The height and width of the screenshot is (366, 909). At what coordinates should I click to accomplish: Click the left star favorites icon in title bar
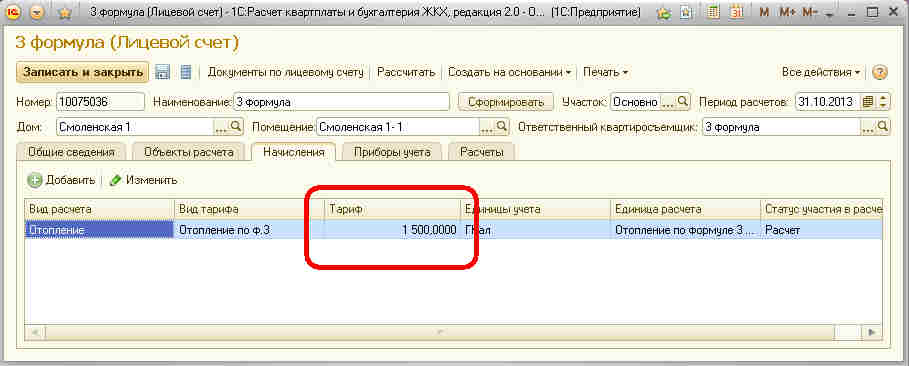click(x=65, y=12)
